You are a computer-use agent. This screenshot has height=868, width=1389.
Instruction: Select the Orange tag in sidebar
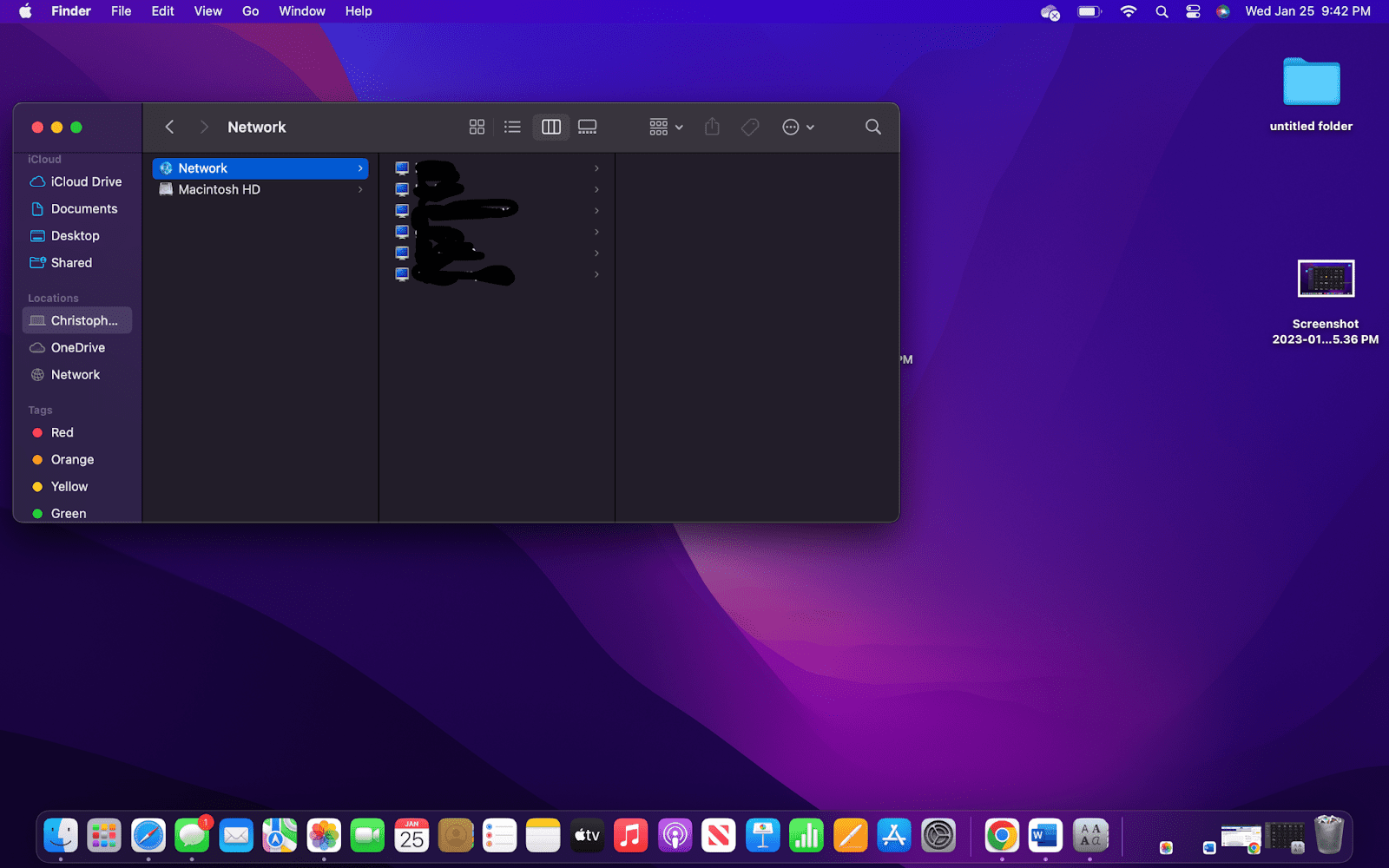pyautogui.click(x=76, y=459)
